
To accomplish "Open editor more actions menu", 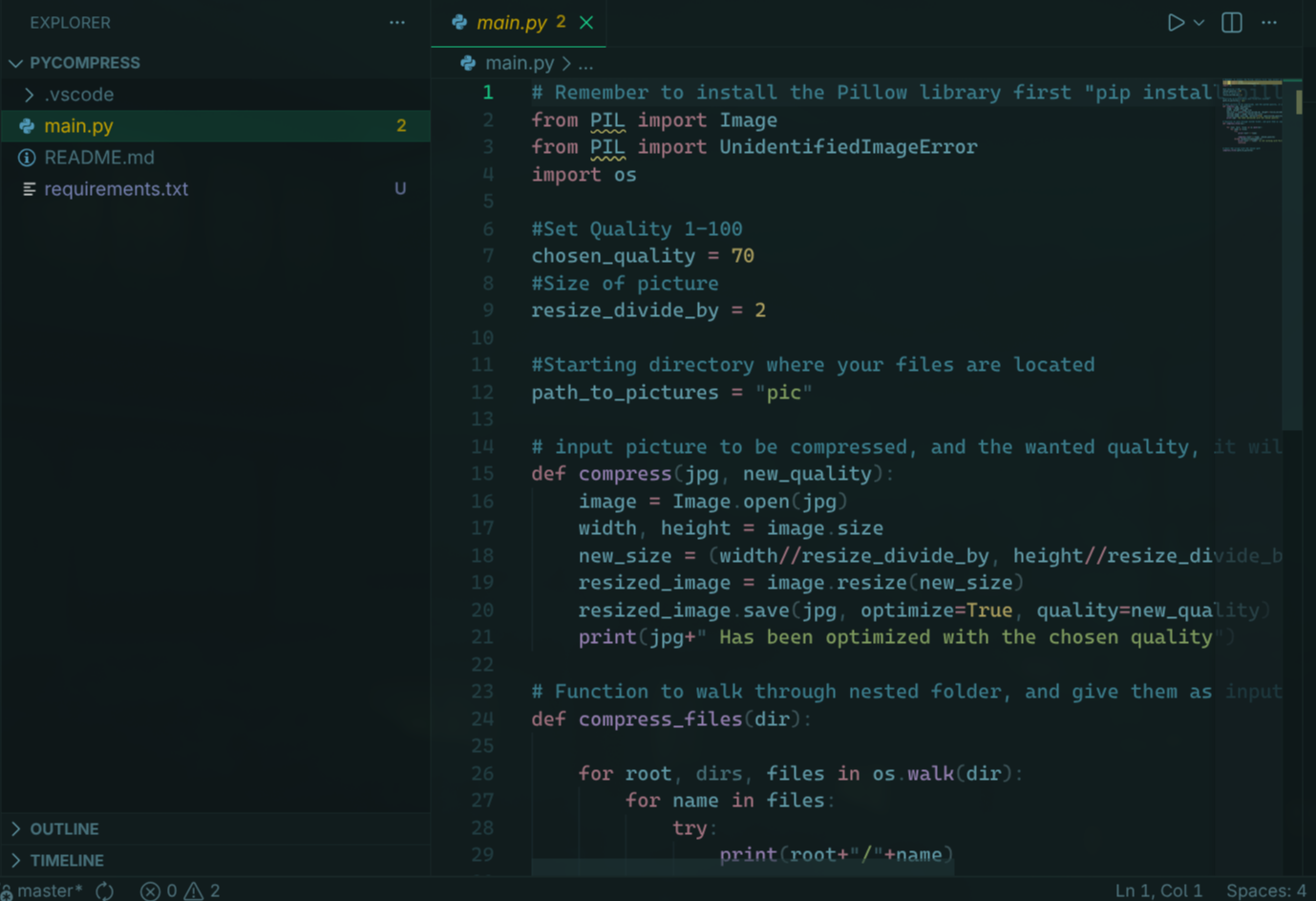I will (x=1269, y=22).
